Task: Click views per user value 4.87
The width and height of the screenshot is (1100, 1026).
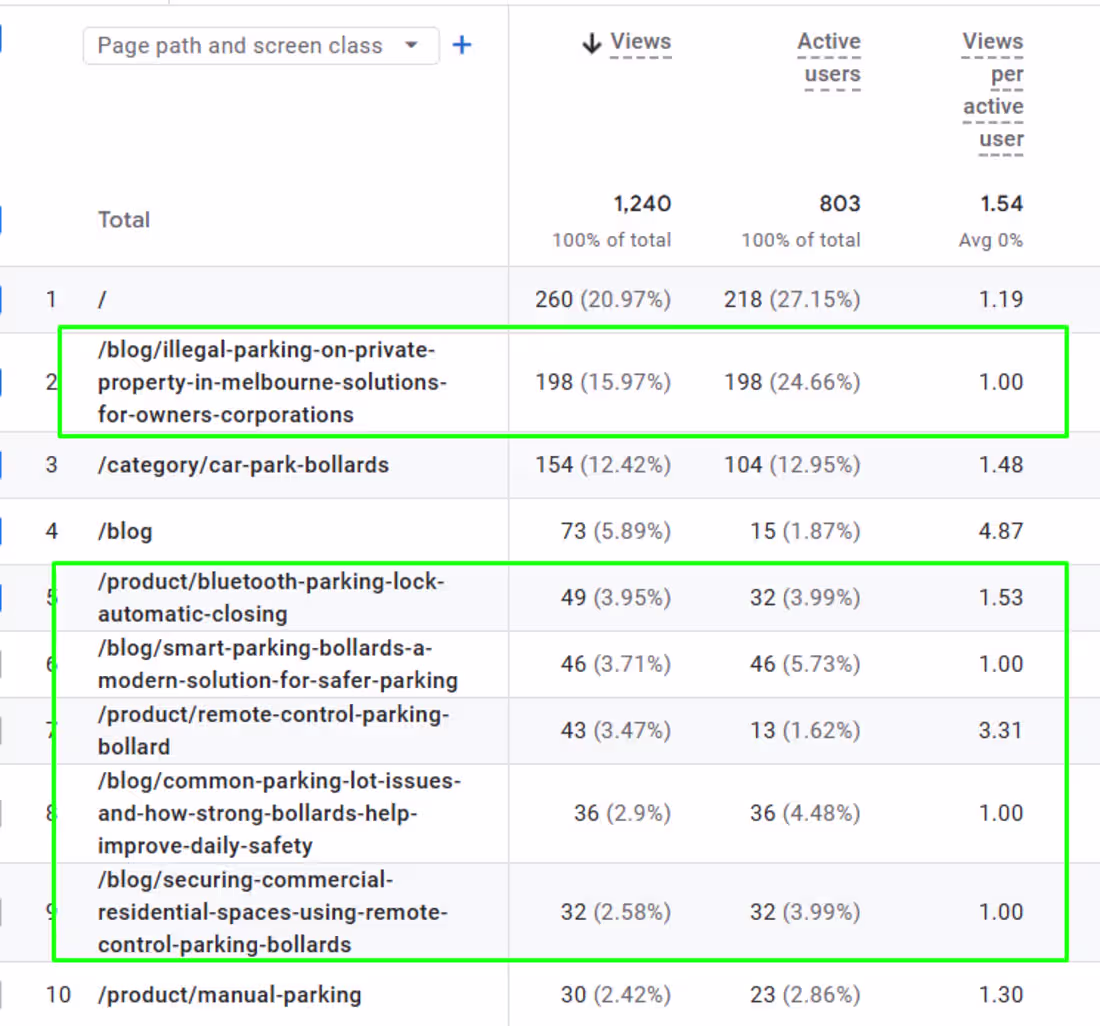Action: coord(1001,532)
